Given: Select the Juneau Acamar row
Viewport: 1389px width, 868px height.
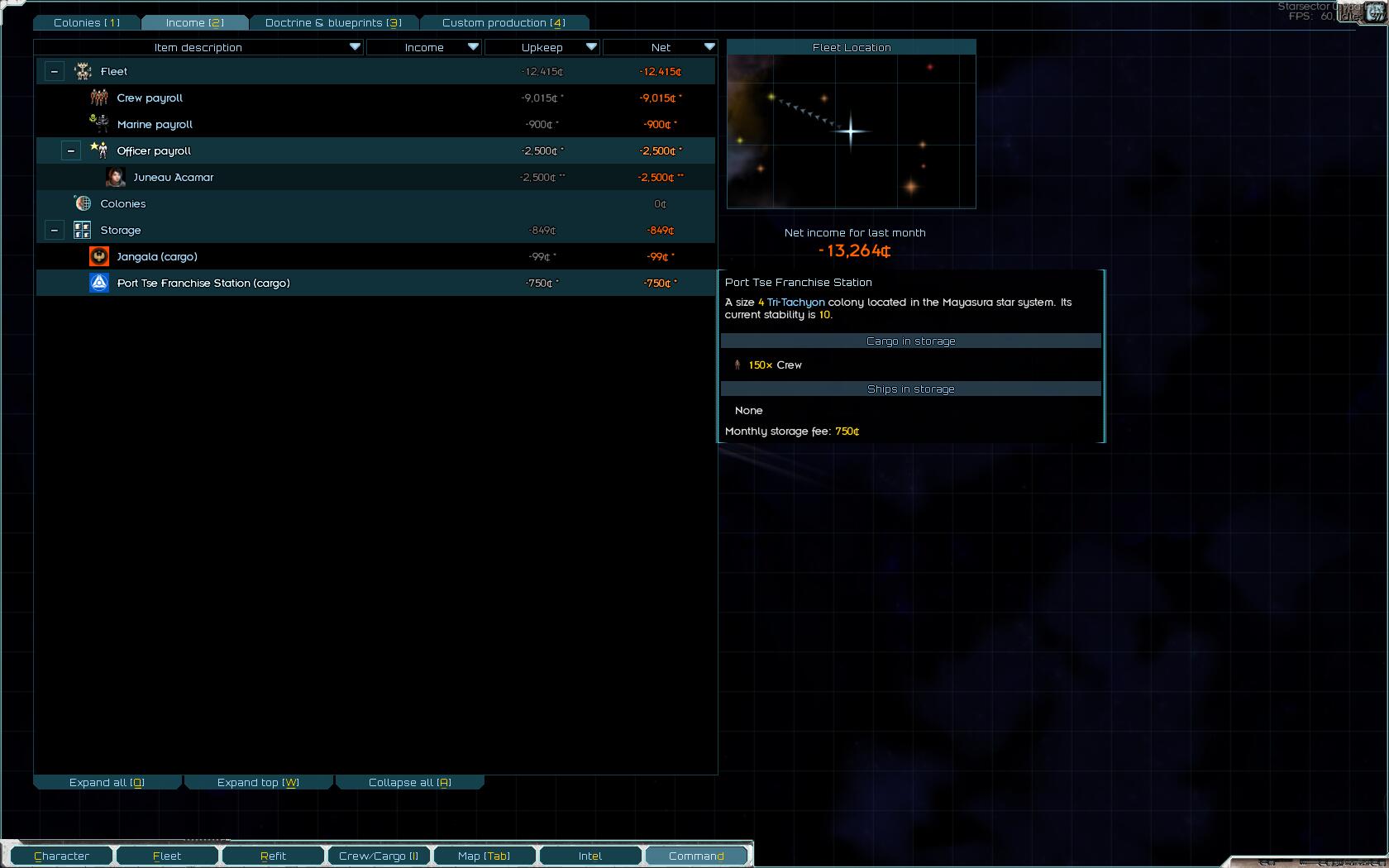Looking at the screenshot, I should (375, 177).
